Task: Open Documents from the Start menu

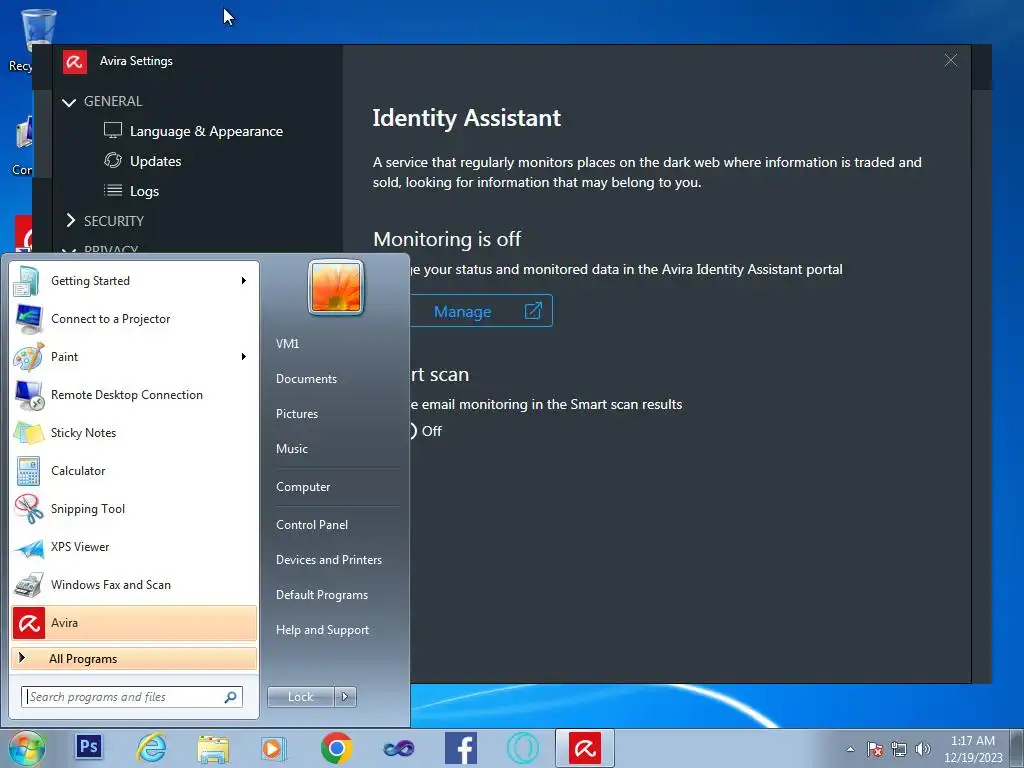Action: click(306, 379)
